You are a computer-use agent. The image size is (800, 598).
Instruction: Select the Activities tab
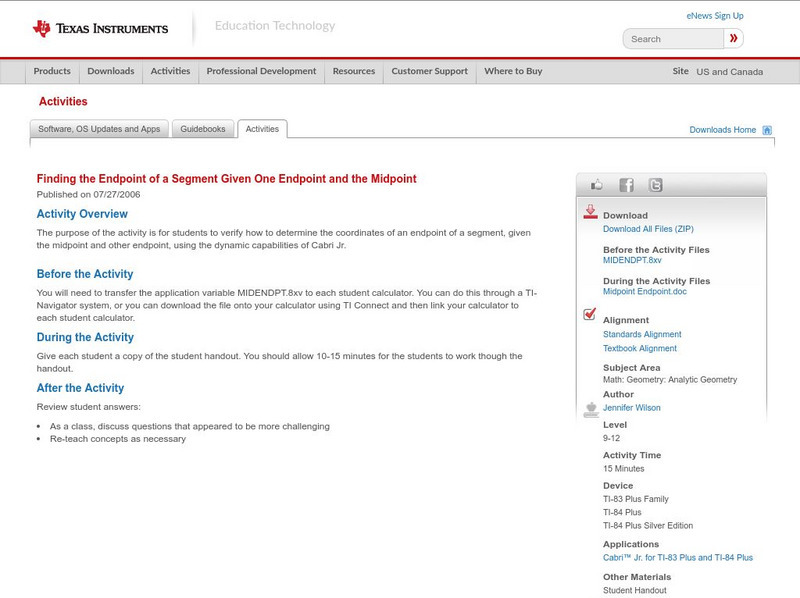262,129
